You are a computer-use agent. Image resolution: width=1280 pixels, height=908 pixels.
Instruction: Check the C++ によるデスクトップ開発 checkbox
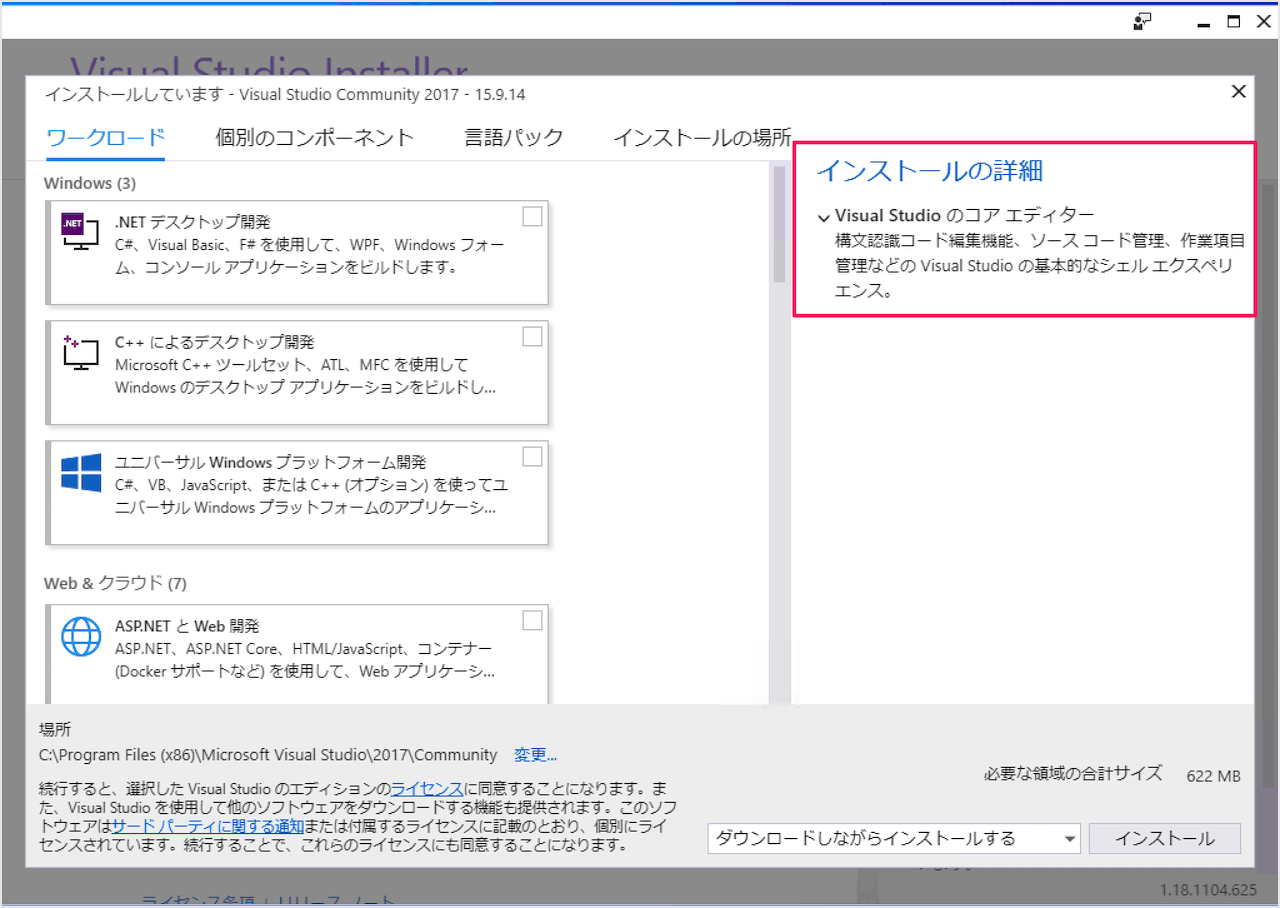(533, 336)
